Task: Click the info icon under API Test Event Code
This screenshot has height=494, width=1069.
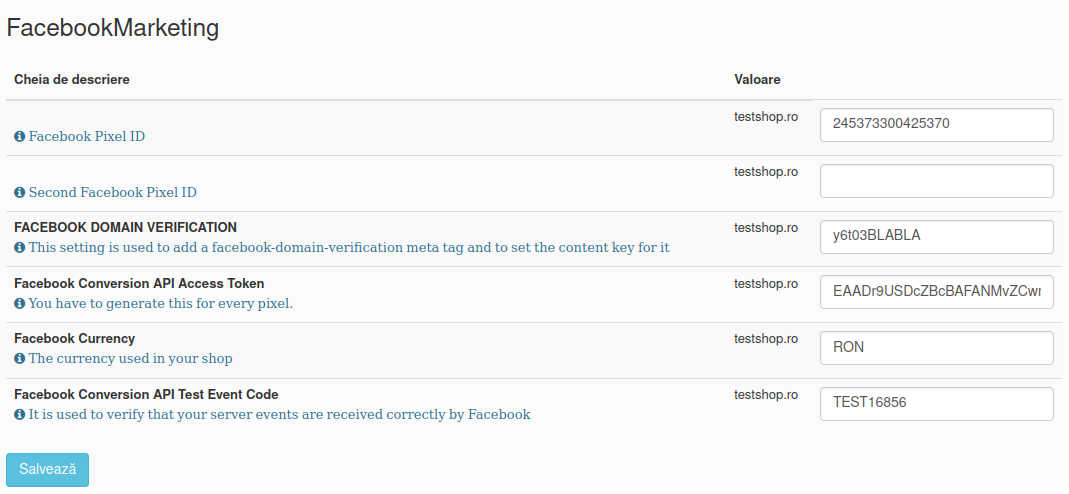Action: [x=20, y=414]
